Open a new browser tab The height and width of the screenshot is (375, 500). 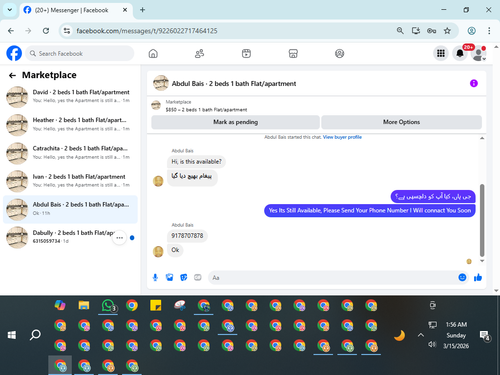tap(142, 10)
